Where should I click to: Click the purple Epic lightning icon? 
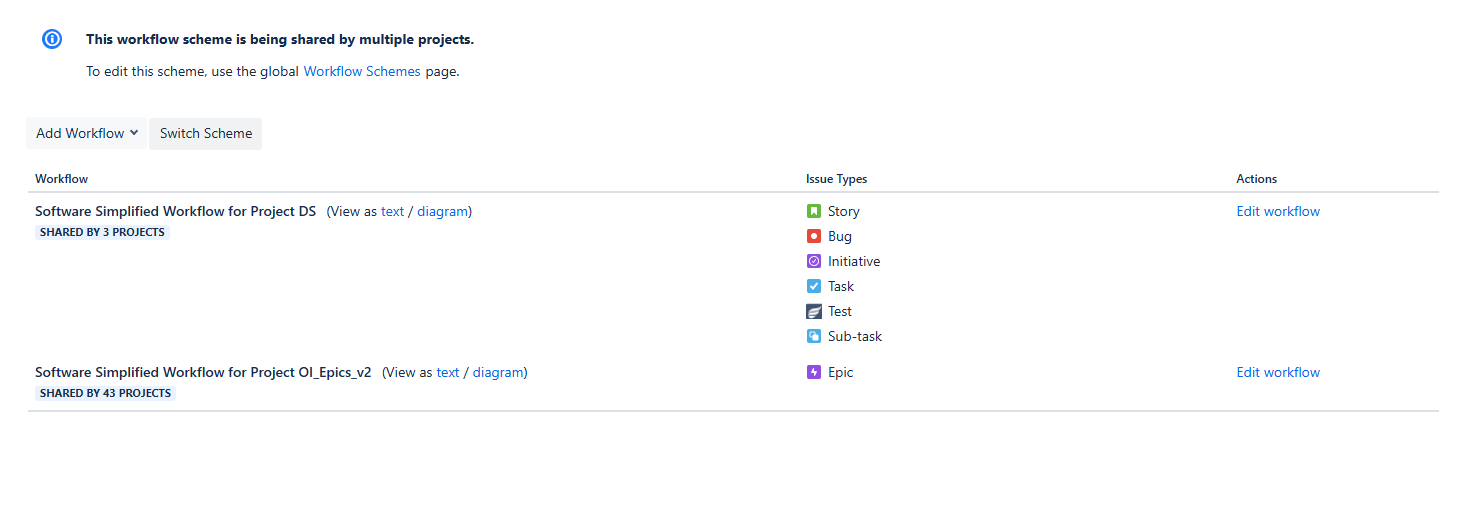(x=814, y=372)
